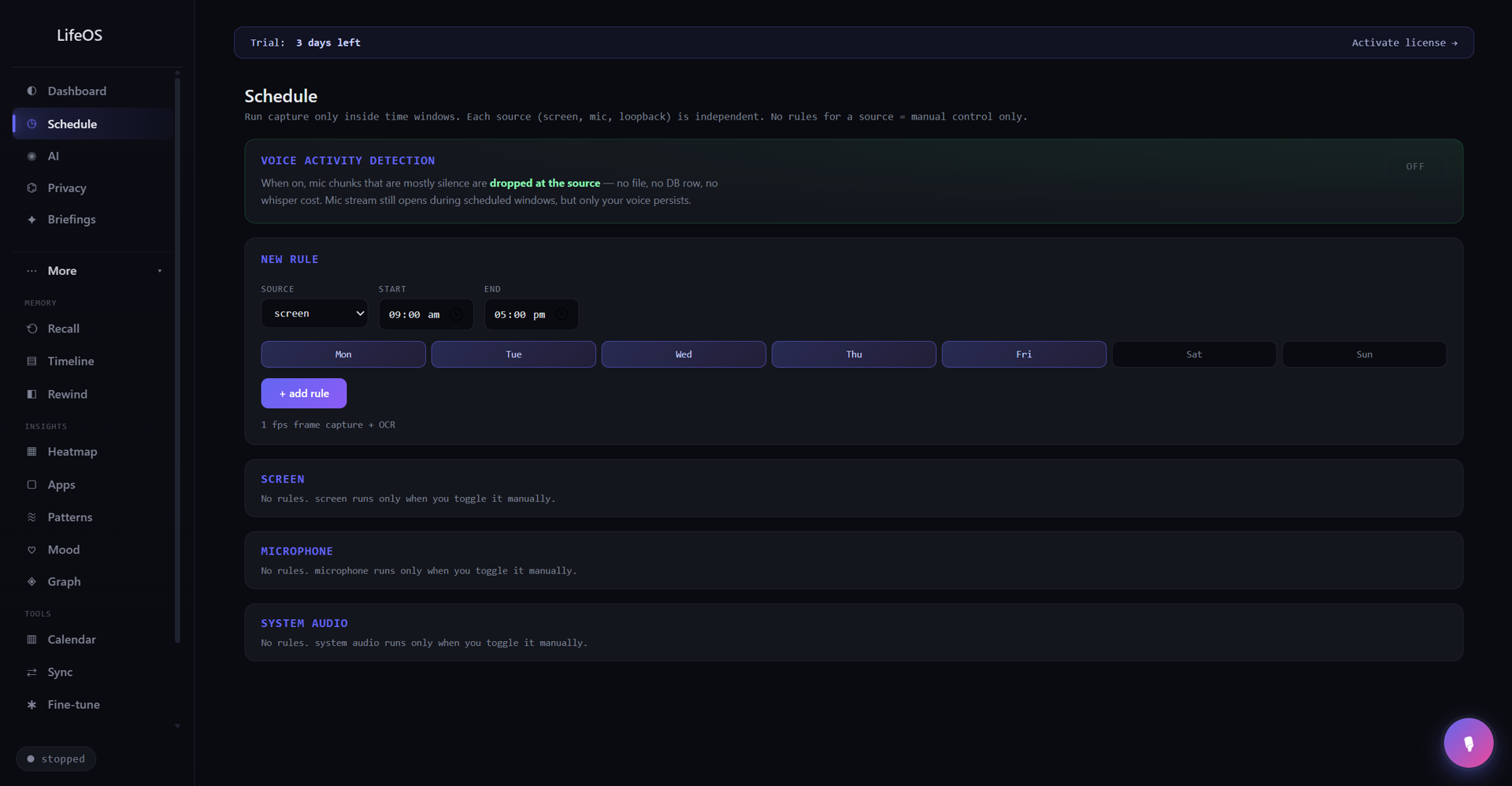
Task: Open the Sync page label
Action: [x=60, y=672]
